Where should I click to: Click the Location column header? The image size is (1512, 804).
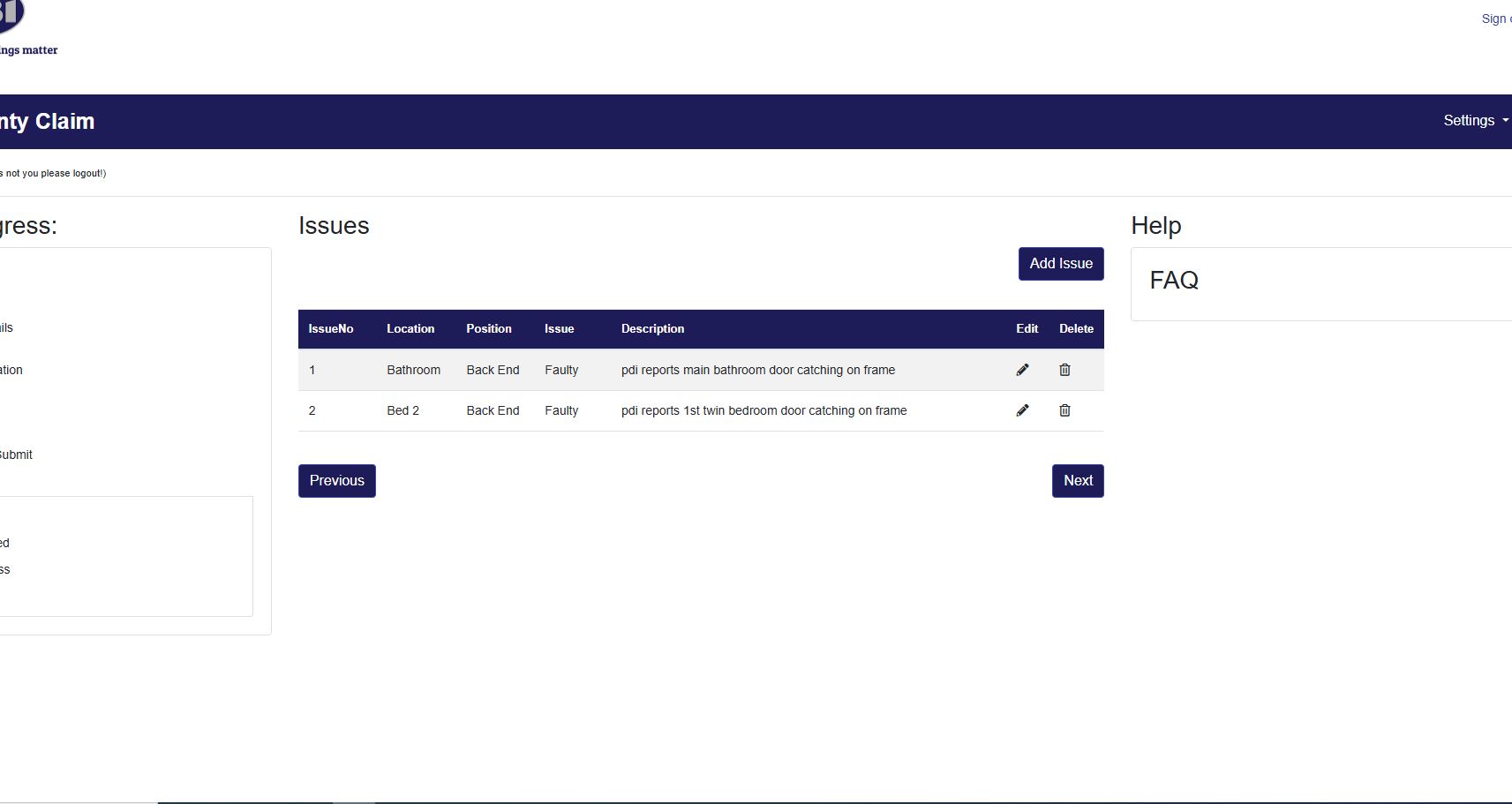[410, 329]
